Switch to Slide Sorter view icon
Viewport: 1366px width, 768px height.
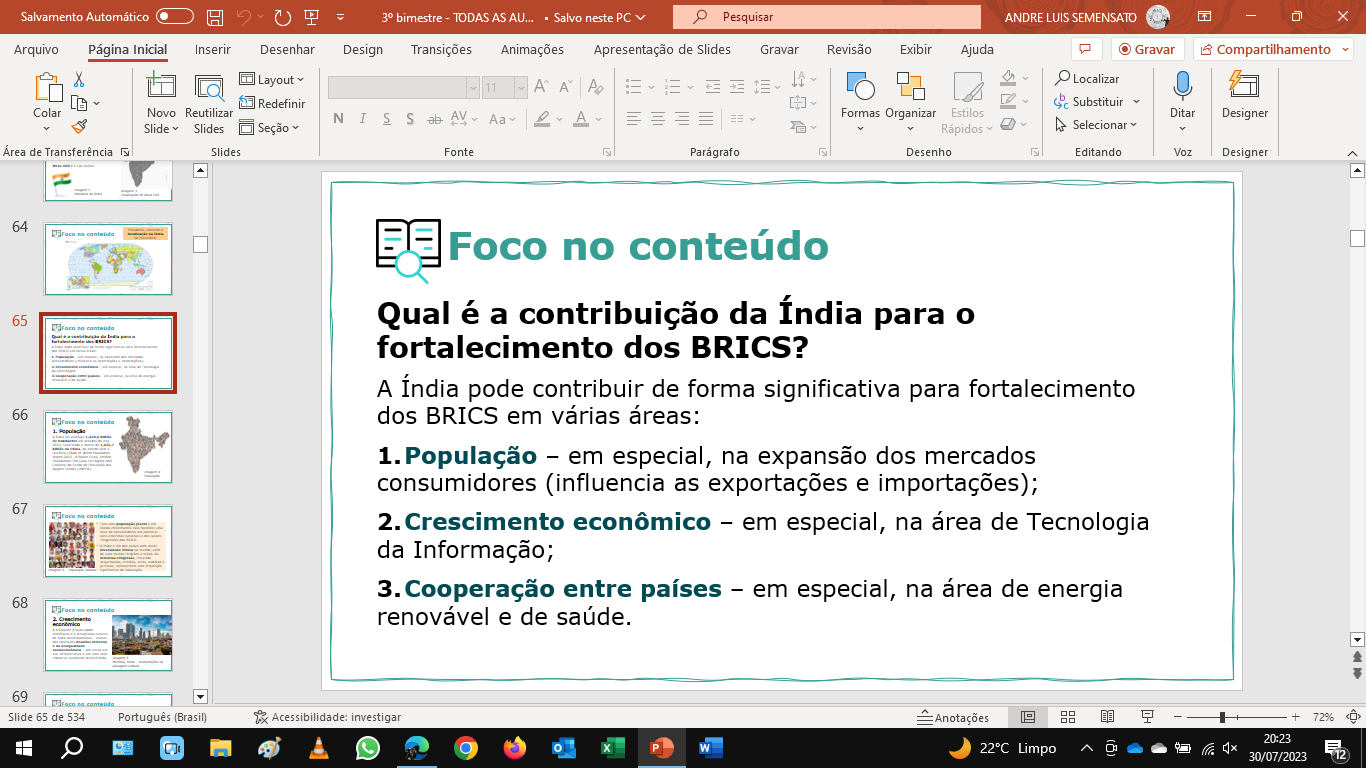click(x=1068, y=717)
